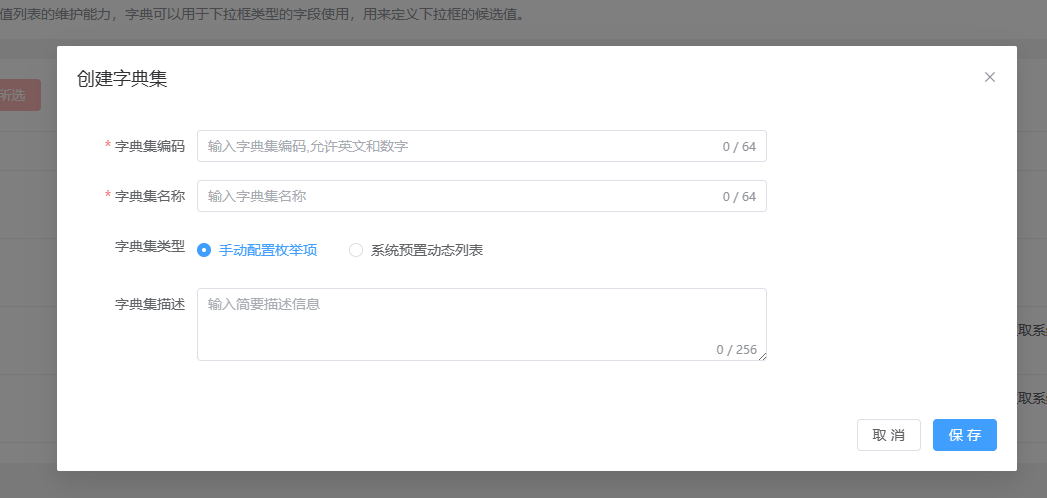Choose the 系统预置动态列表 radio circle
The width and height of the screenshot is (1047, 498).
[356, 250]
